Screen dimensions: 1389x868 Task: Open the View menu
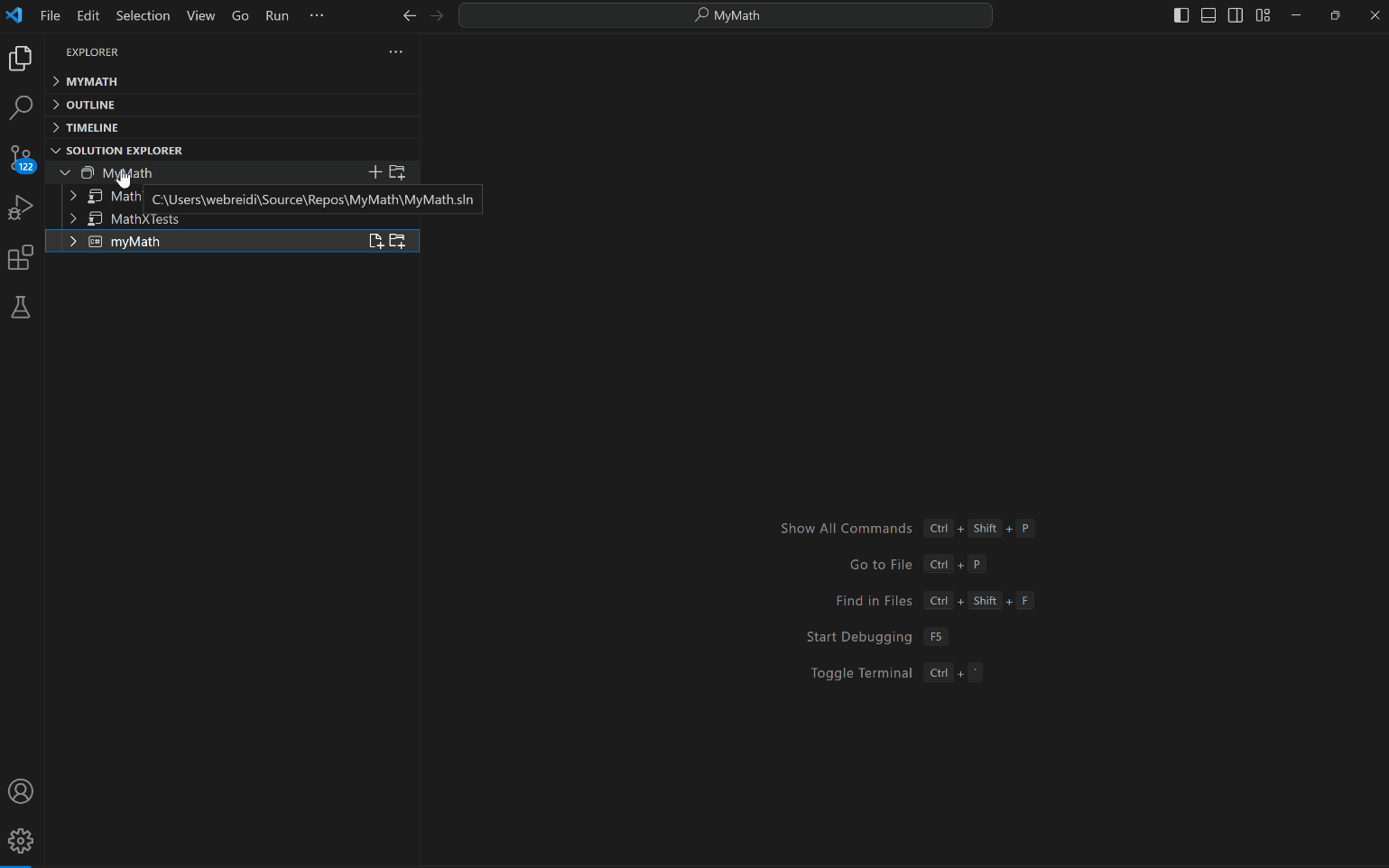(x=200, y=15)
